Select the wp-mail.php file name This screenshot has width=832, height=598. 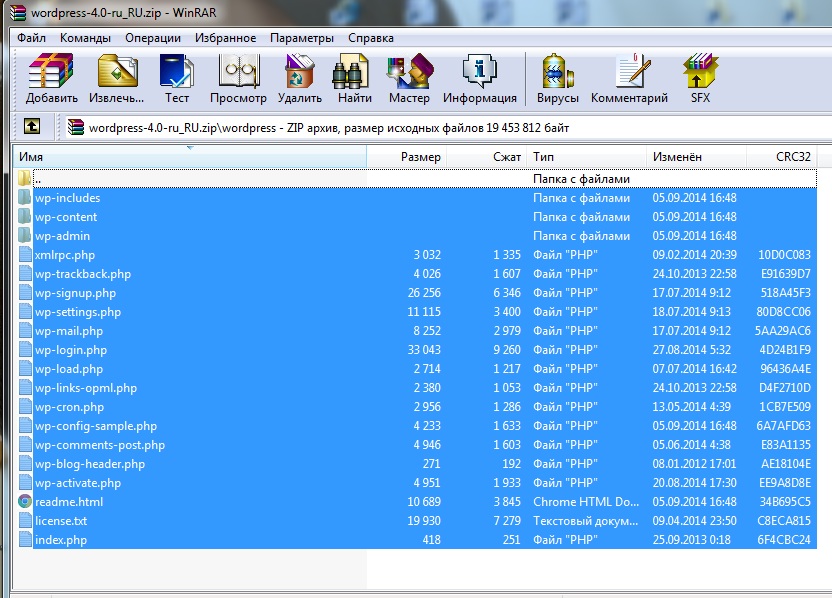click(x=69, y=331)
